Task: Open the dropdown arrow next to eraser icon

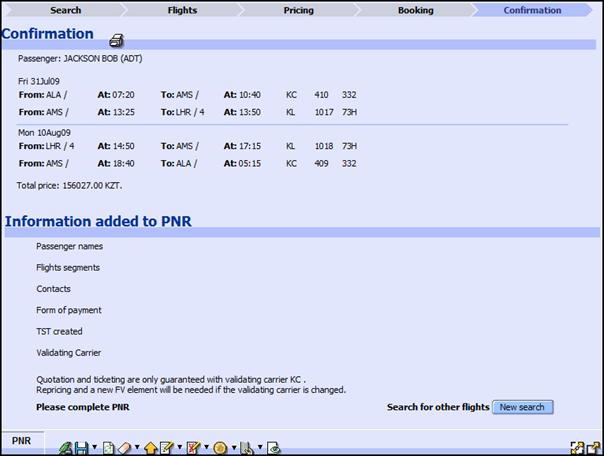Action: (137, 448)
